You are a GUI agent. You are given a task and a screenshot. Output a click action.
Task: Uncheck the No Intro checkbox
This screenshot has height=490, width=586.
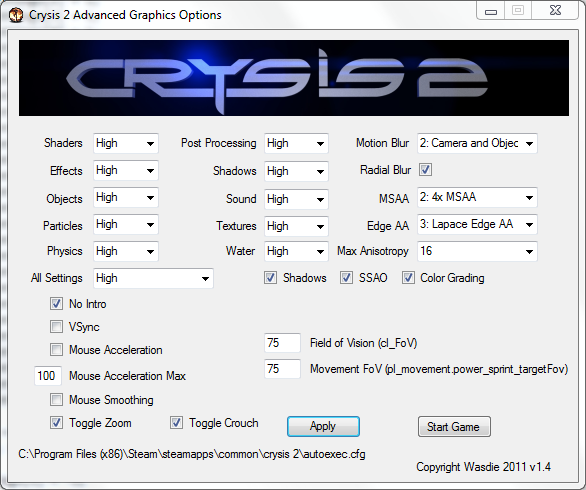[x=56, y=303]
